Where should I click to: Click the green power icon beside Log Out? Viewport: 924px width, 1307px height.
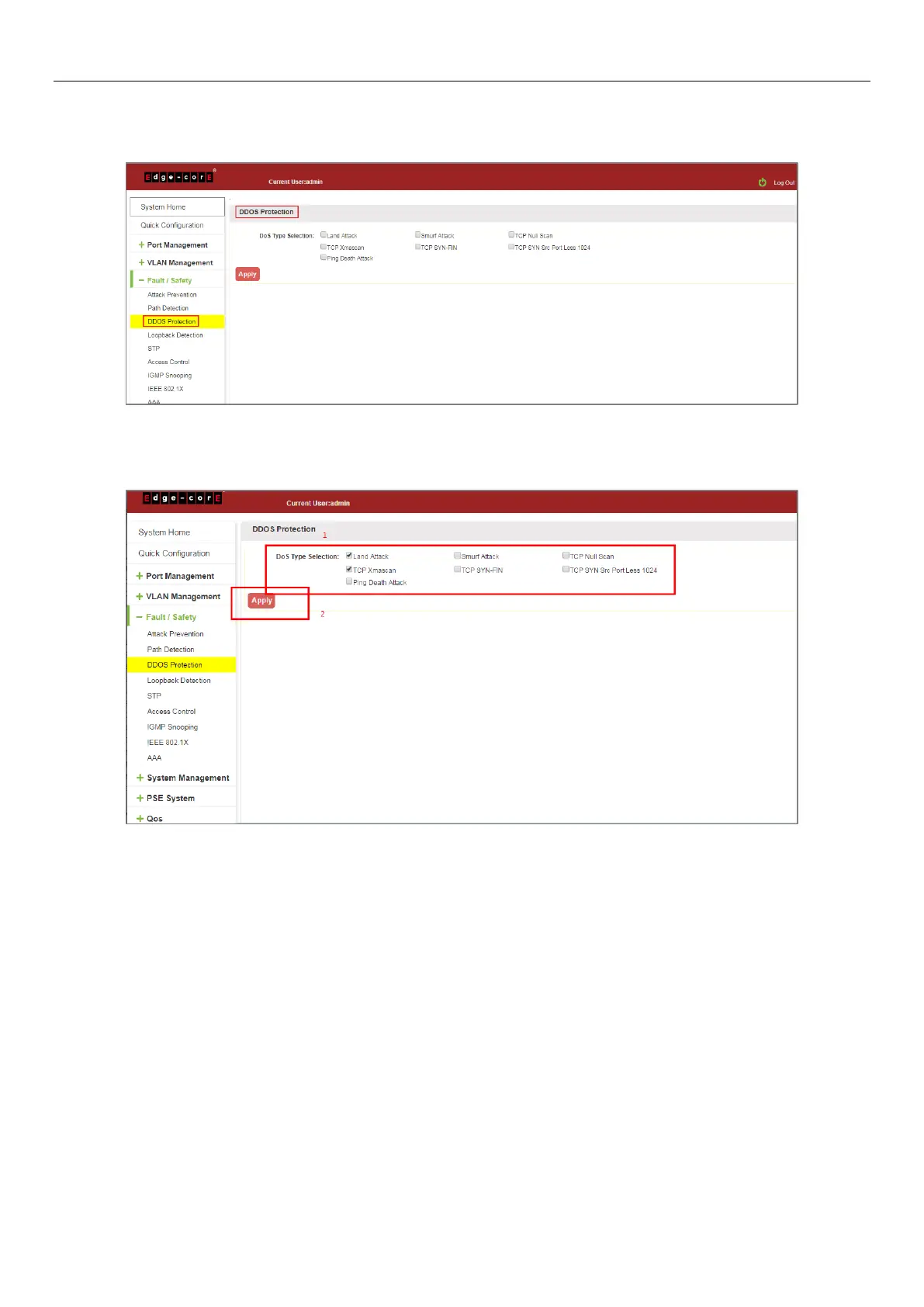coord(762,182)
